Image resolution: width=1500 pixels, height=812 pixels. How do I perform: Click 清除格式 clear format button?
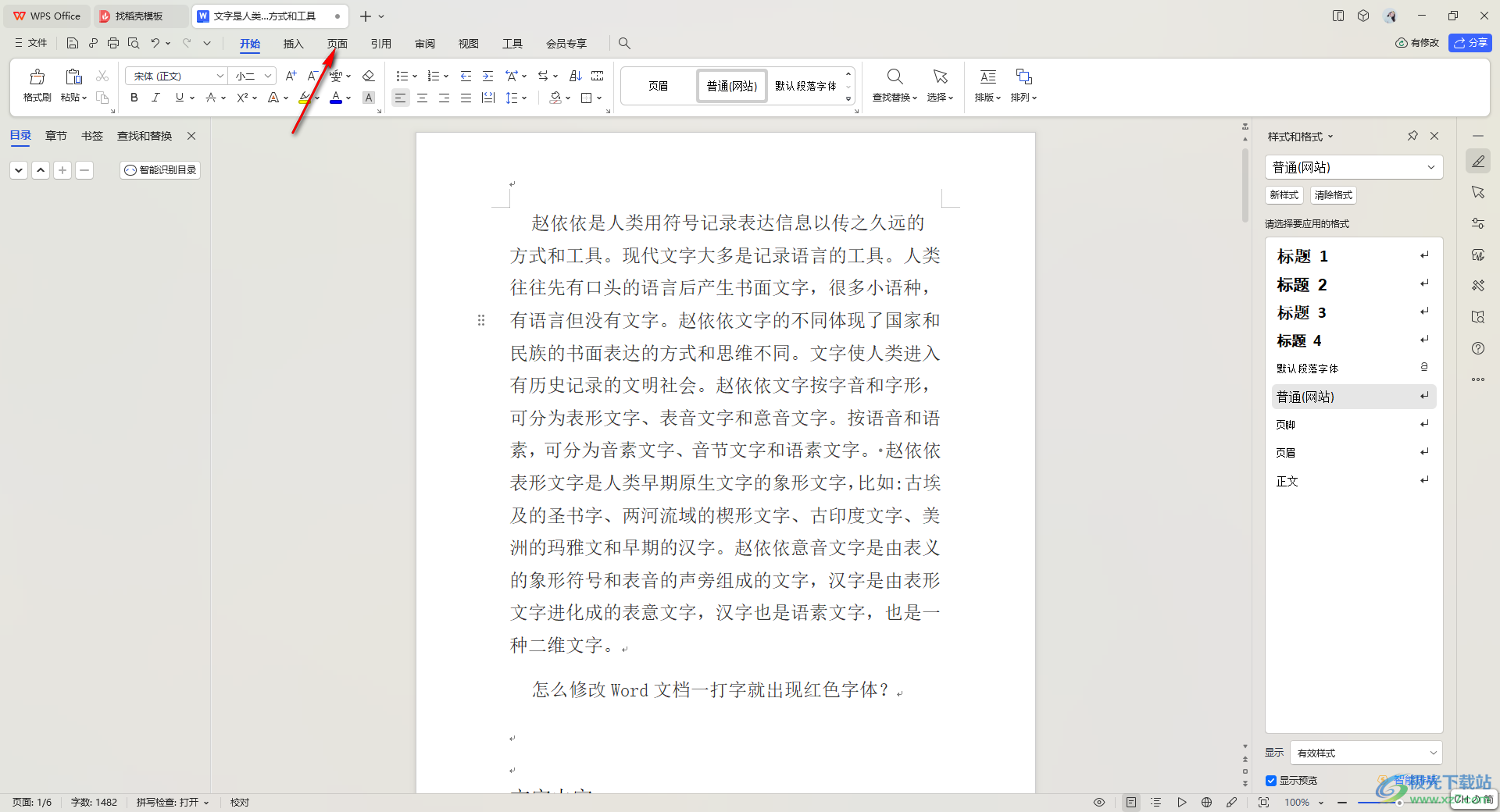[x=1334, y=195]
